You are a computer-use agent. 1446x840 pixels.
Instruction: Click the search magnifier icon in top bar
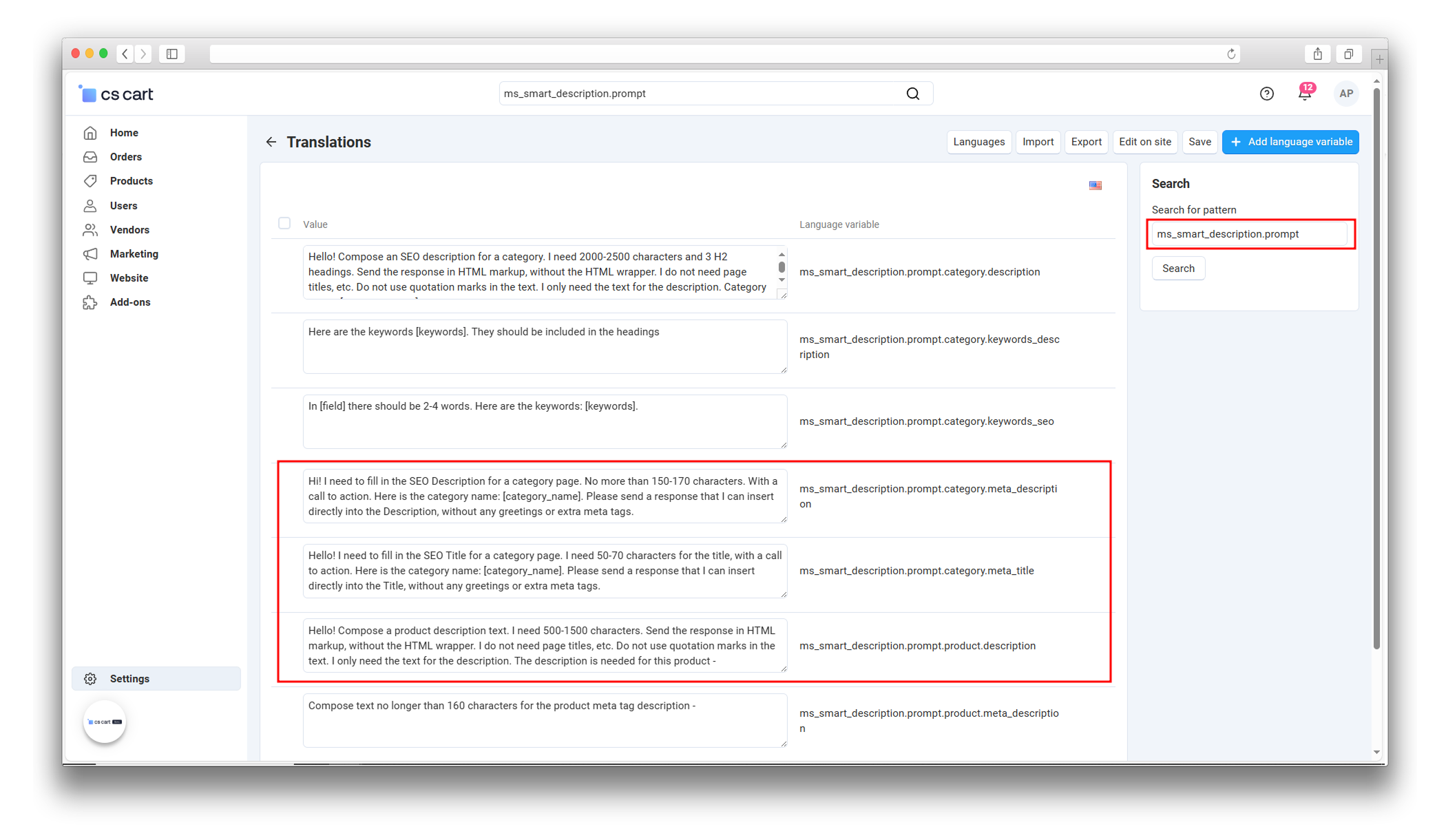pos(912,94)
